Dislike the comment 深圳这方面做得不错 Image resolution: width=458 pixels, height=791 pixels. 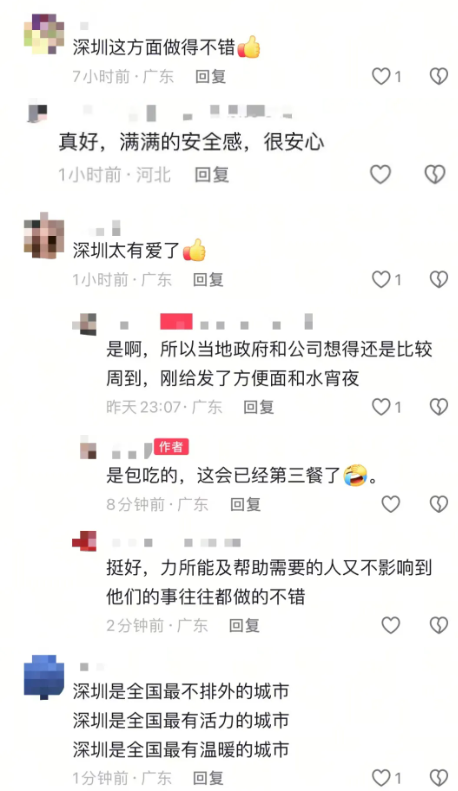(x=439, y=76)
